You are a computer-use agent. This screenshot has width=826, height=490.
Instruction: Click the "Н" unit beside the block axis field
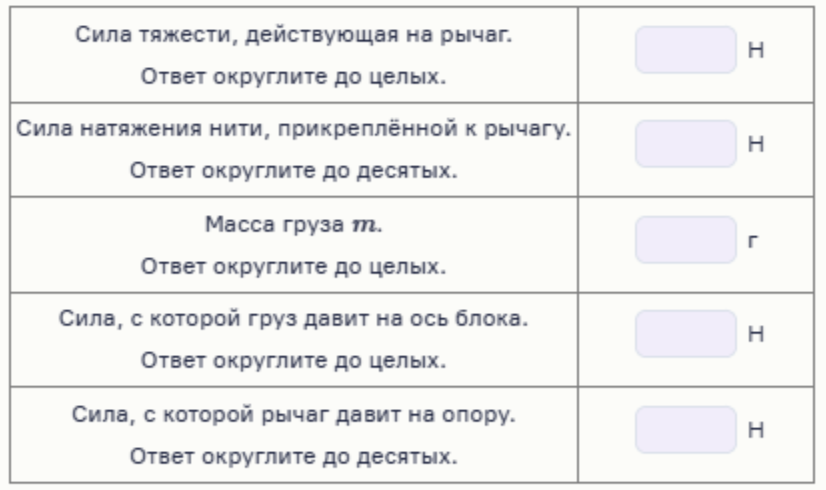tap(756, 334)
